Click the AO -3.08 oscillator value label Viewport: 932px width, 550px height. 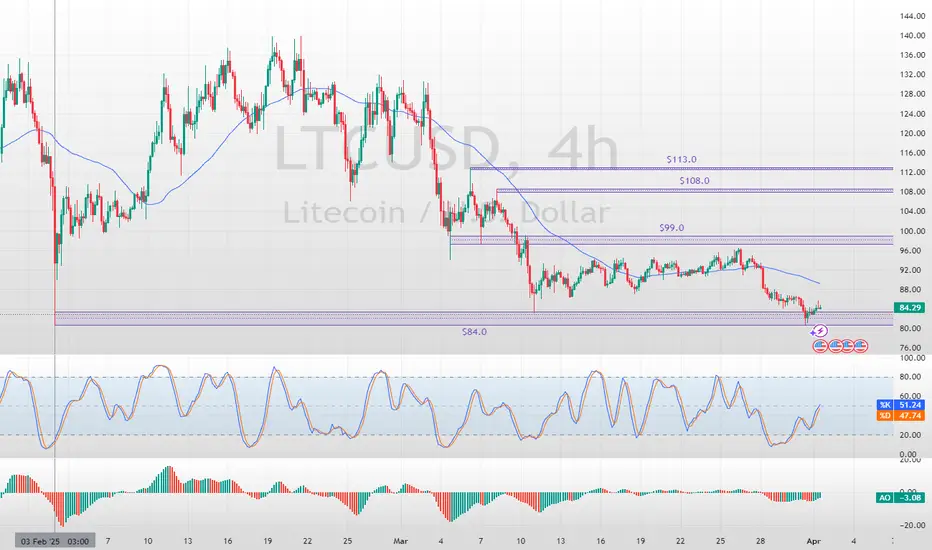(x=900, y=498)
